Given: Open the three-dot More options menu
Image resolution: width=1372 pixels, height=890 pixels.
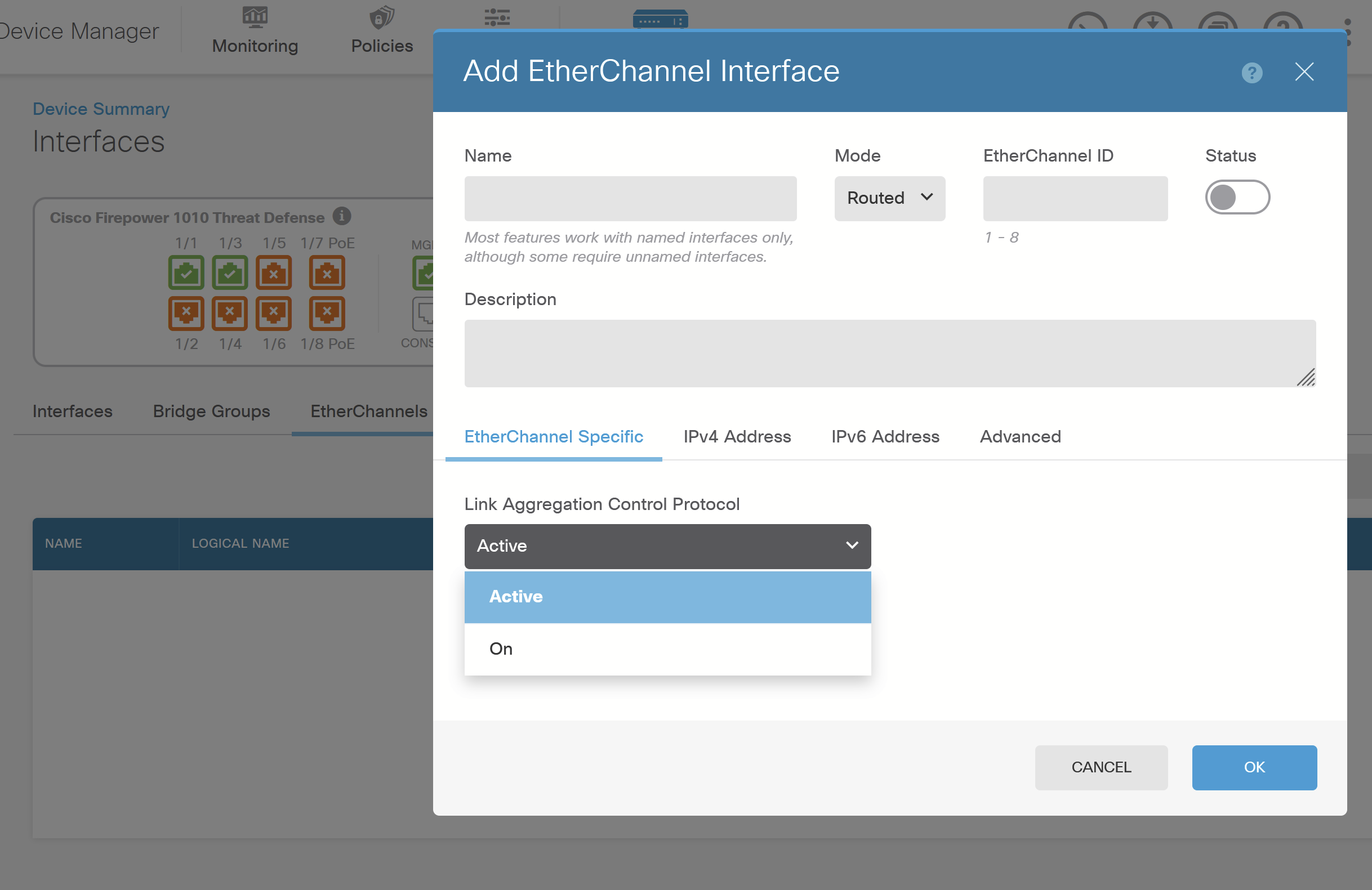Looking at the screenshot, I should [1348, 32].
